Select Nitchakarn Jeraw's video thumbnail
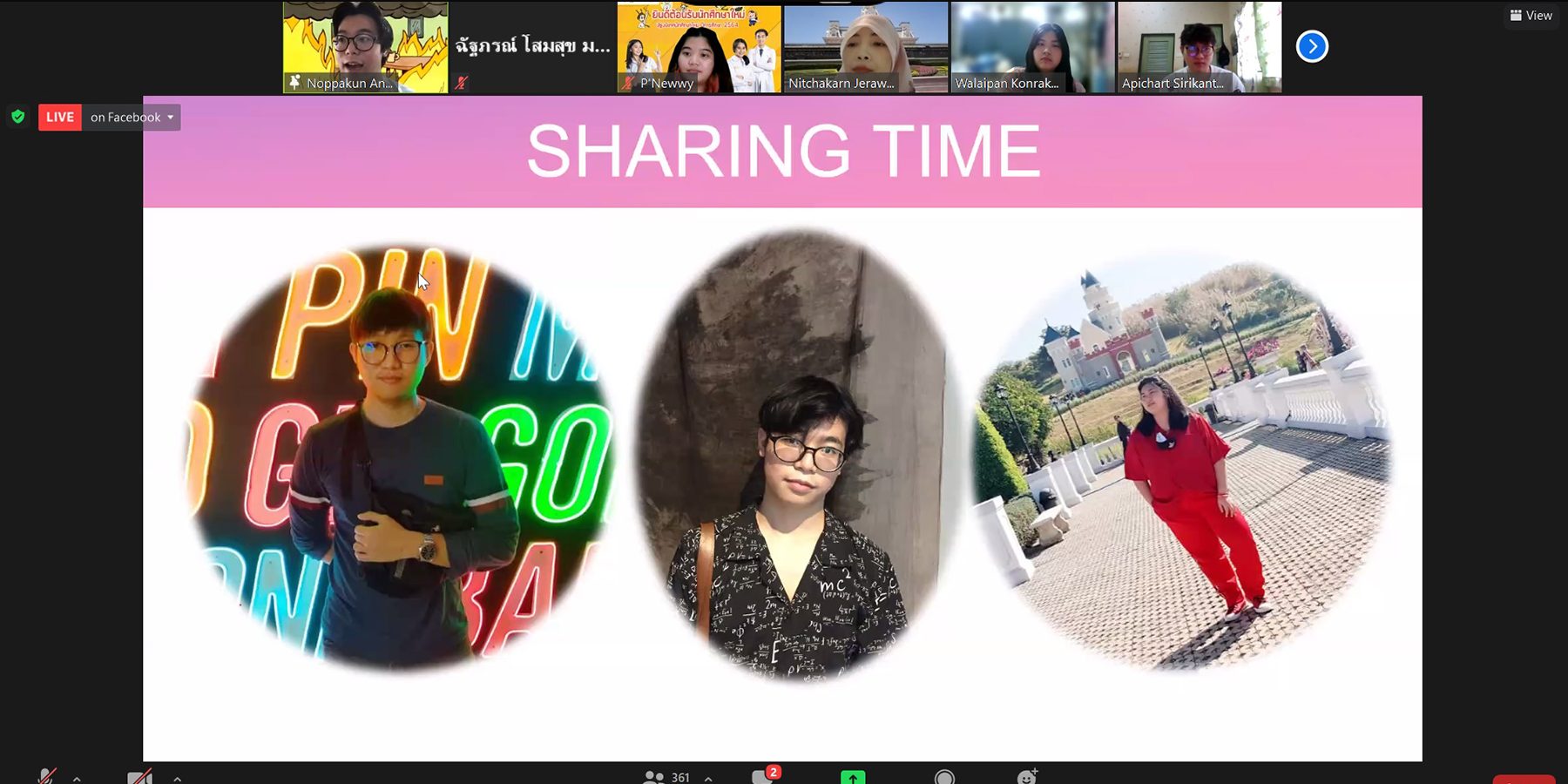The height and width of the screenshot is (784, 1568). tap(866, 47)
